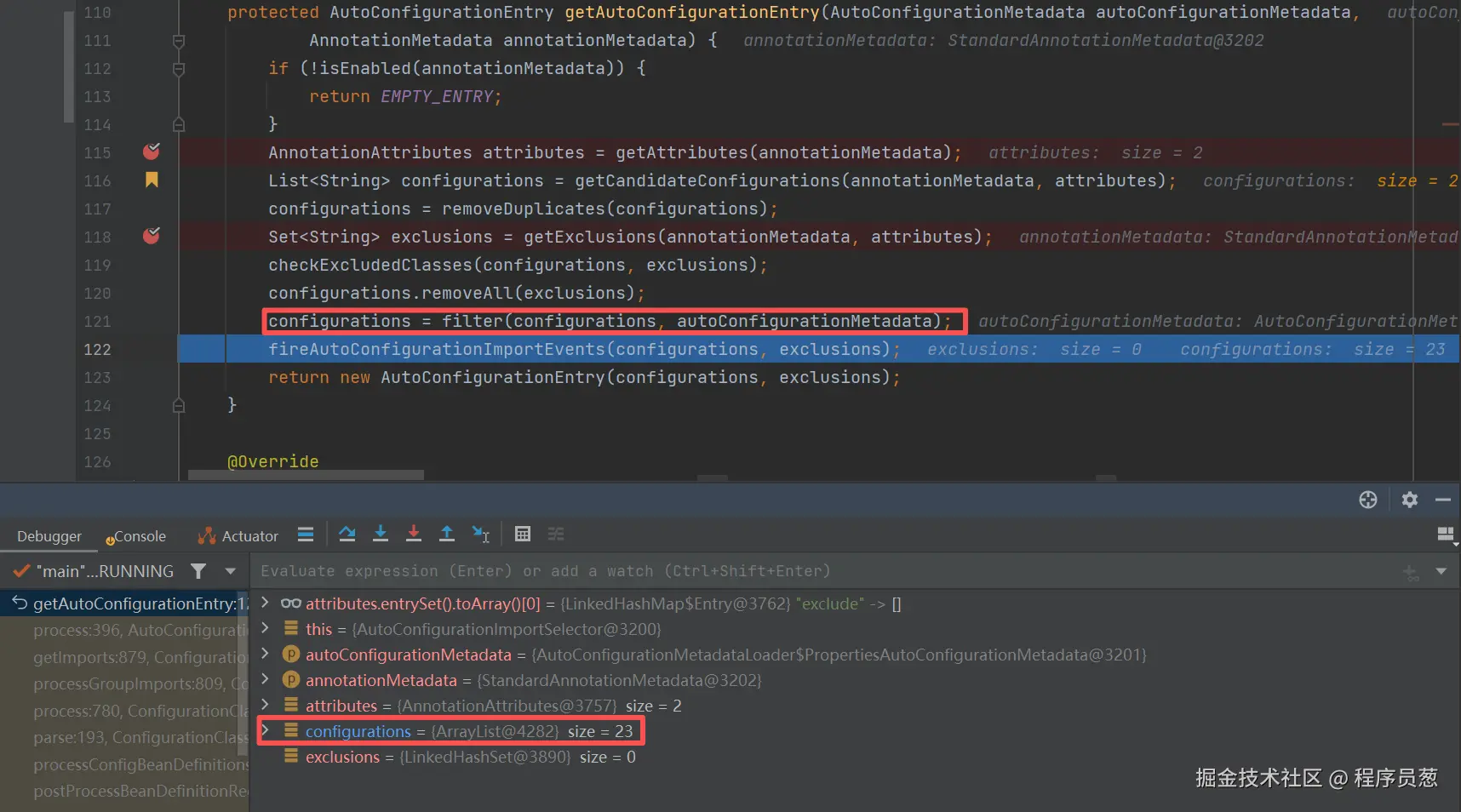Click the Step Into icon
The width and height of the screenshot is (1461, 812).
pos(381,535)
